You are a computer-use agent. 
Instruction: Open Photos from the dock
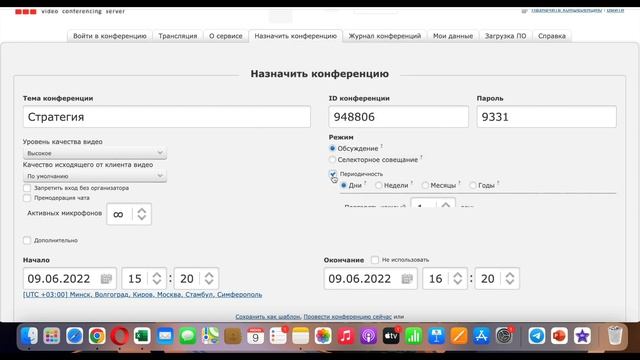[x=323, y=336]
